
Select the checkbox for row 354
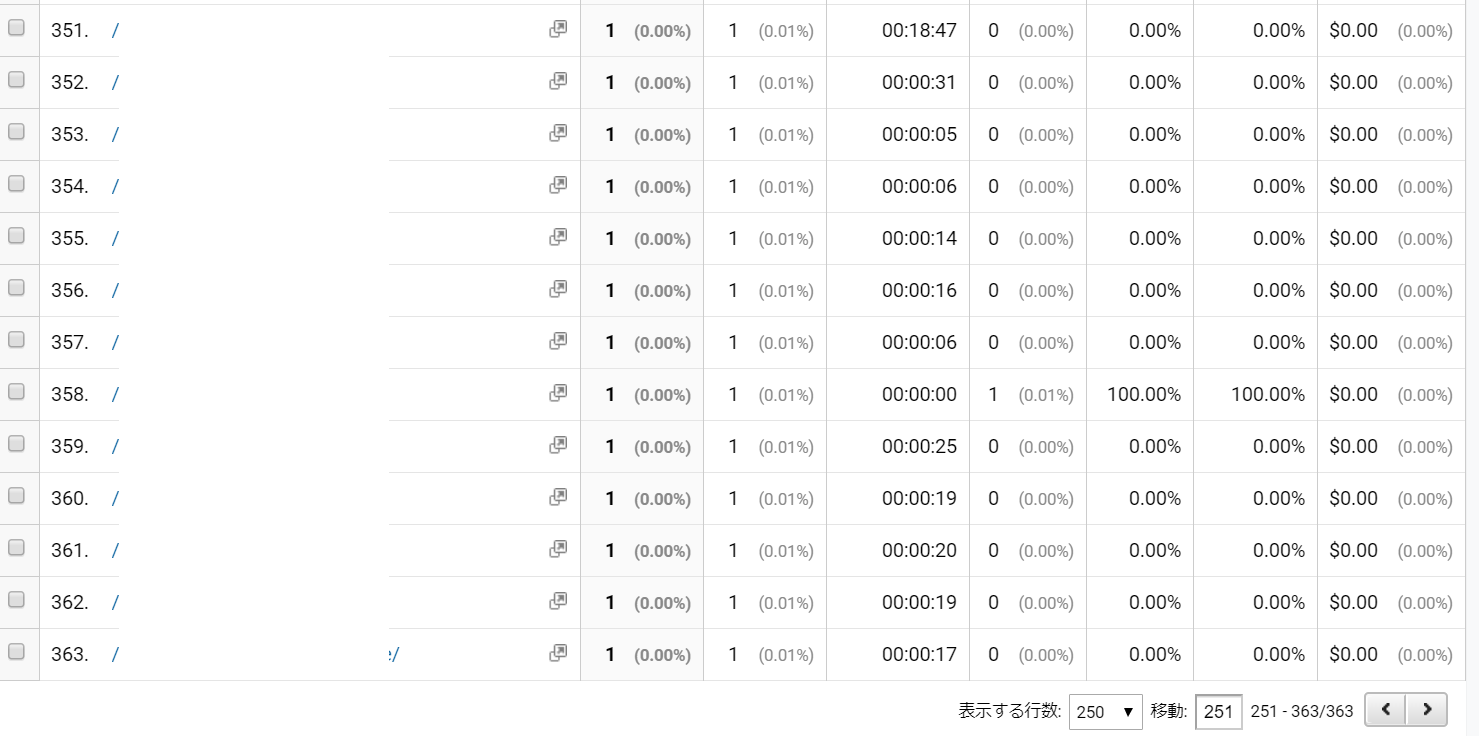[16, 184]
